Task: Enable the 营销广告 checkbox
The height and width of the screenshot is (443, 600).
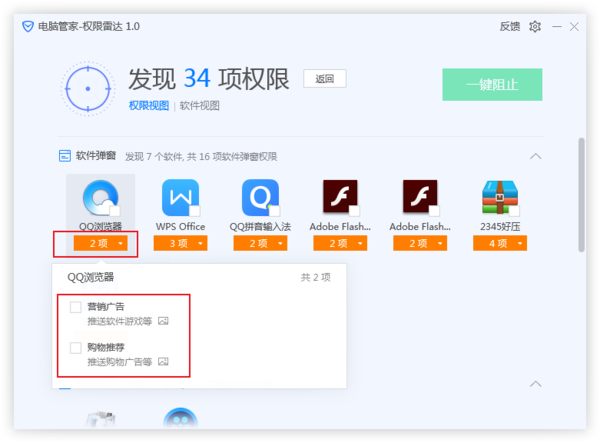Action: [x=76, y=307]
